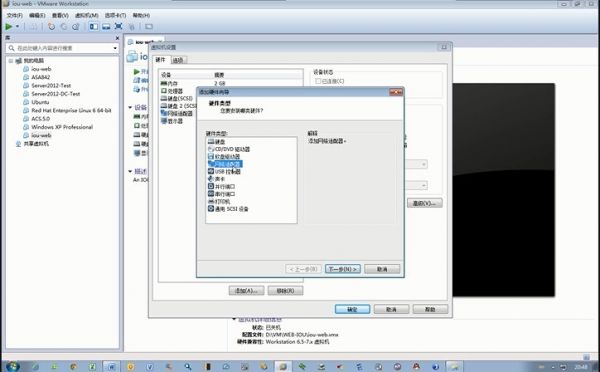Open the 帮助(H) menu
Image resolution: width=600 pixels, height=372 pixels.
click(x=141, y=15)
